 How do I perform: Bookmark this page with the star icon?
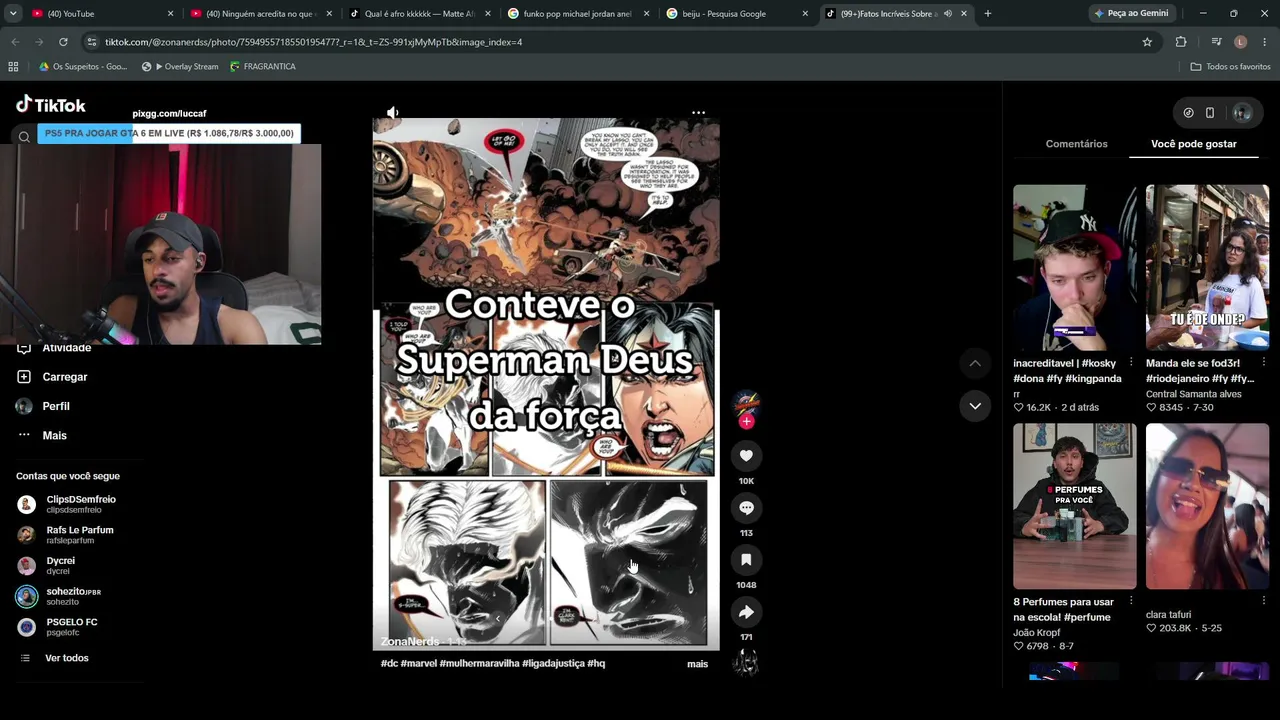point(1147,42)
